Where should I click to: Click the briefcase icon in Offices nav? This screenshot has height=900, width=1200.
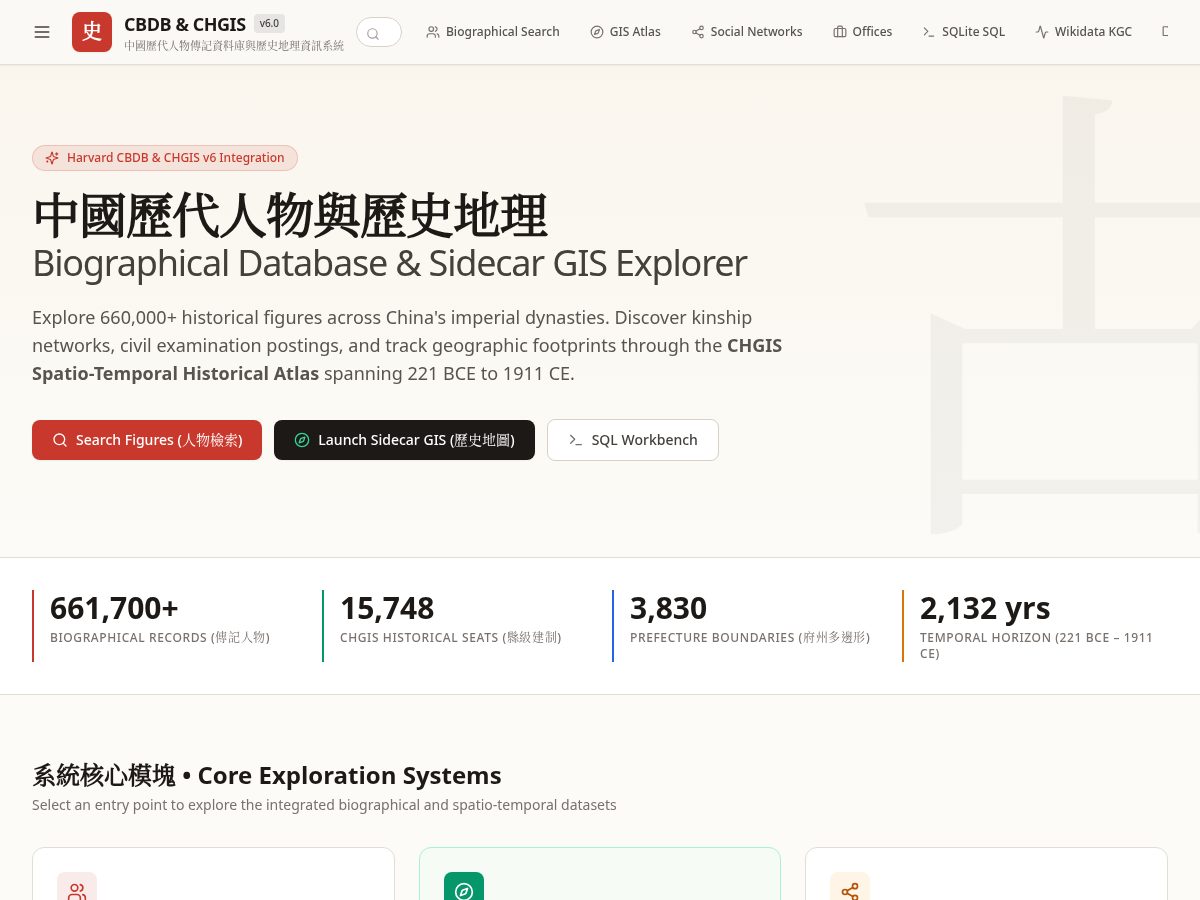pos(840,32)
